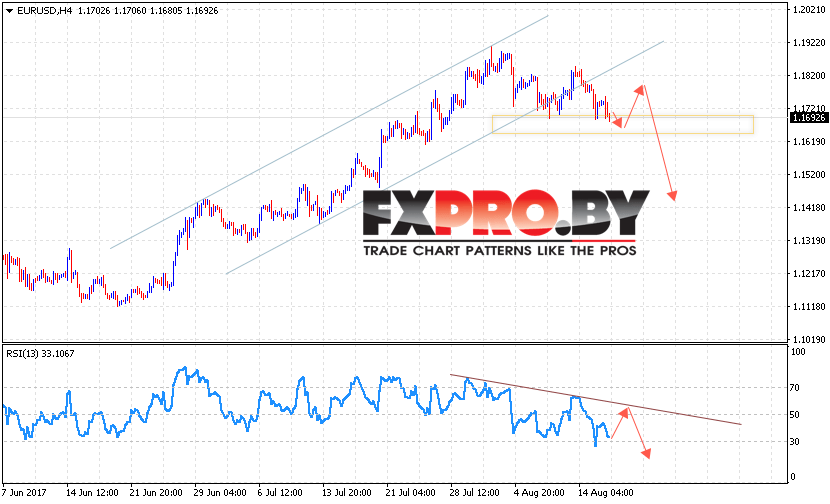This screenshot has width=830, height=504.
Task: Click the 0 level on RSI scale
Action: (x=792, y=477)
